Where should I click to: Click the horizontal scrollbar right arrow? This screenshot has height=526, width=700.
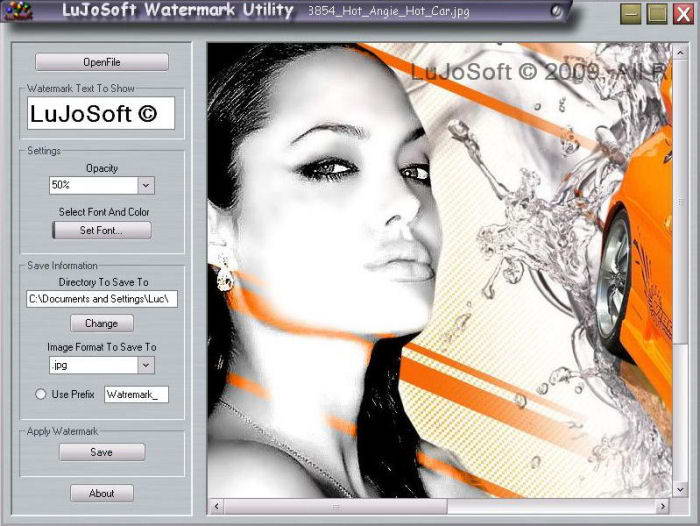point(663,506)
